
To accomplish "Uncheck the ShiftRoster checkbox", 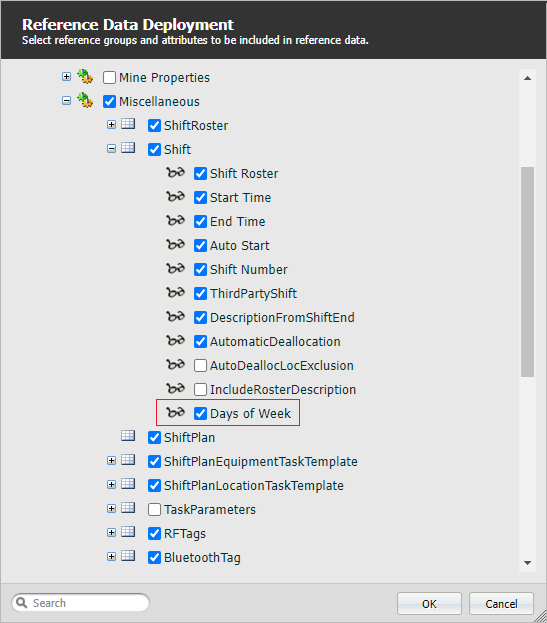I will click(x=154, y=126).
